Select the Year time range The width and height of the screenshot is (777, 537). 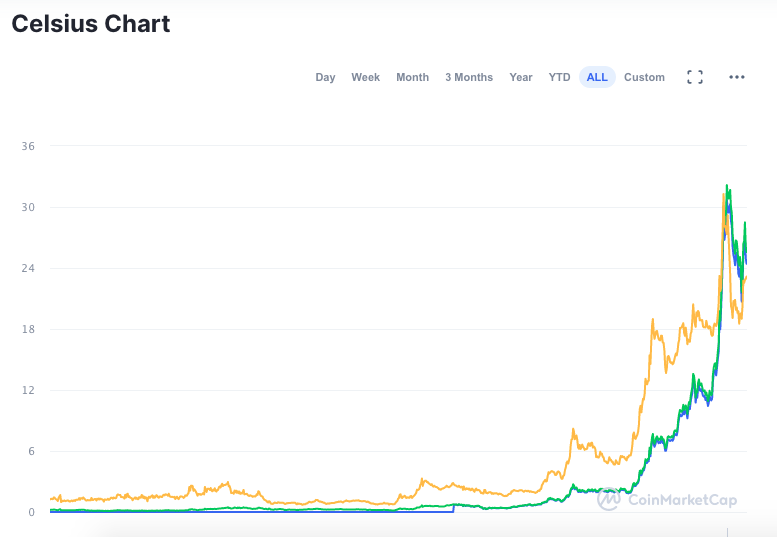(x=520, y=77)
